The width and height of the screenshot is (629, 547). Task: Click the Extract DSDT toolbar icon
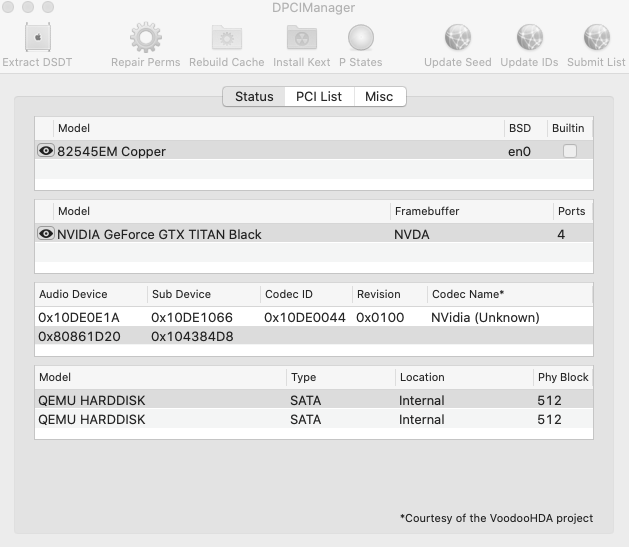click(38, 37)
